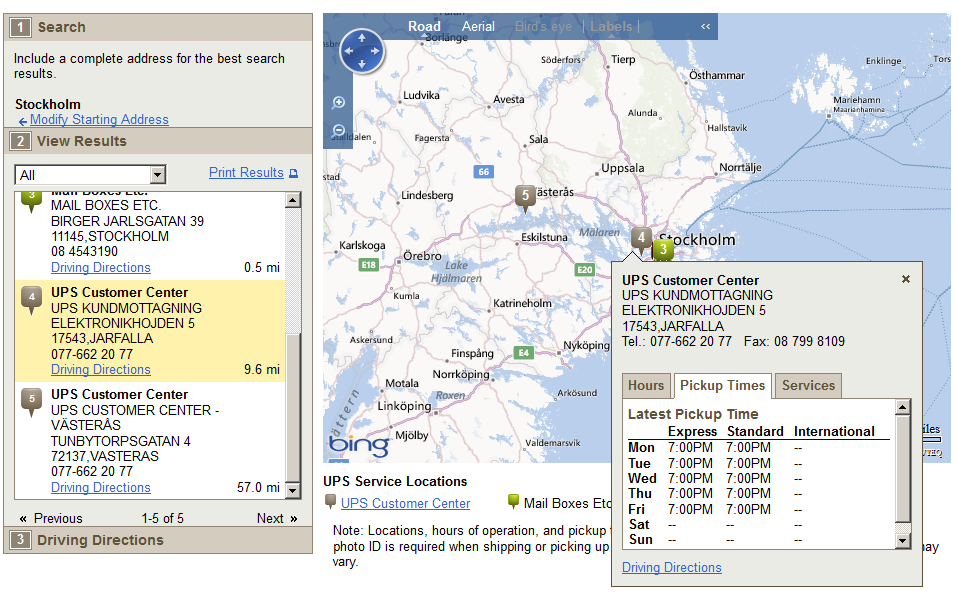Switch map to Road view
The image size is (974, 594).
pyautogui.click(x=424, y=27)
